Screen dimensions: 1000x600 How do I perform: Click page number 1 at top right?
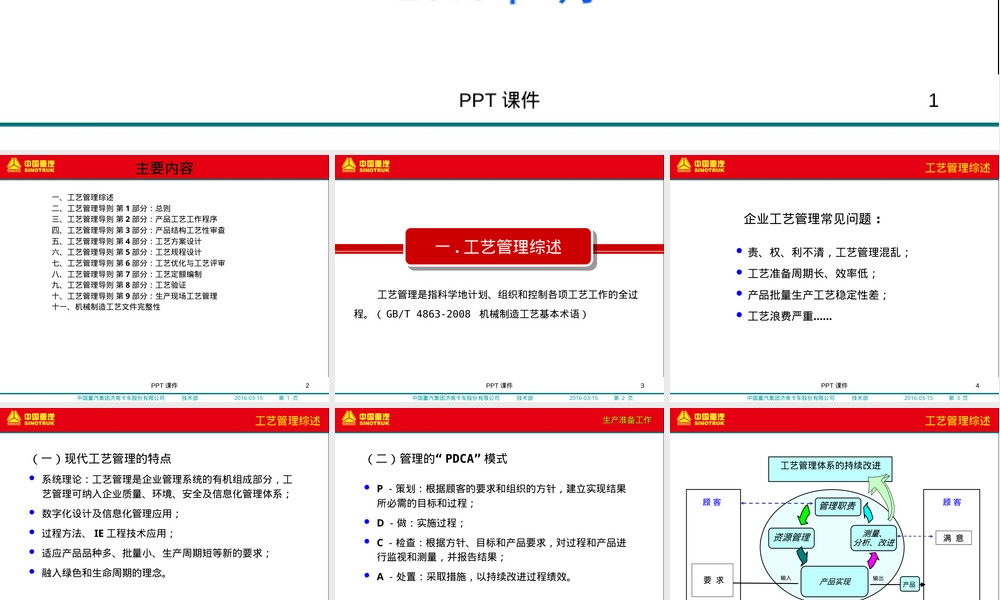[x=933, y=101]
